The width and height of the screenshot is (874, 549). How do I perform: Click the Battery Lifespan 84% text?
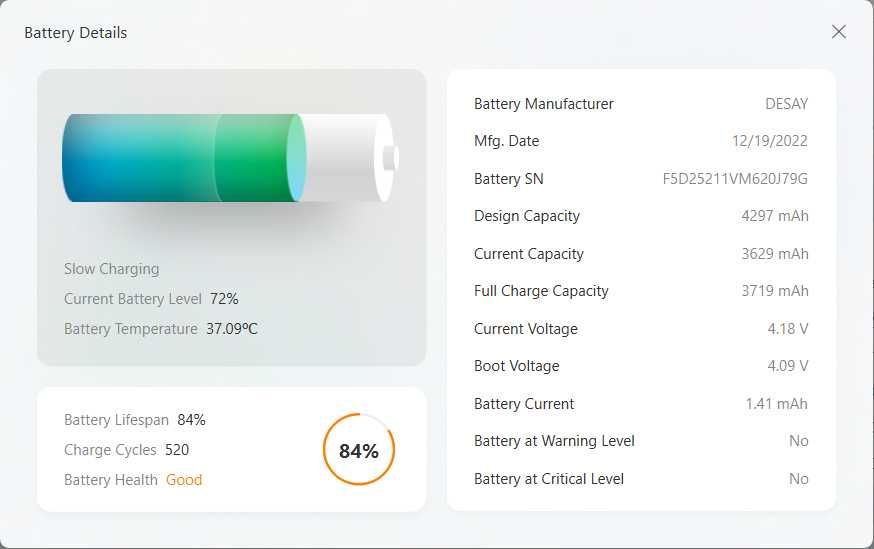click(191, 420)
